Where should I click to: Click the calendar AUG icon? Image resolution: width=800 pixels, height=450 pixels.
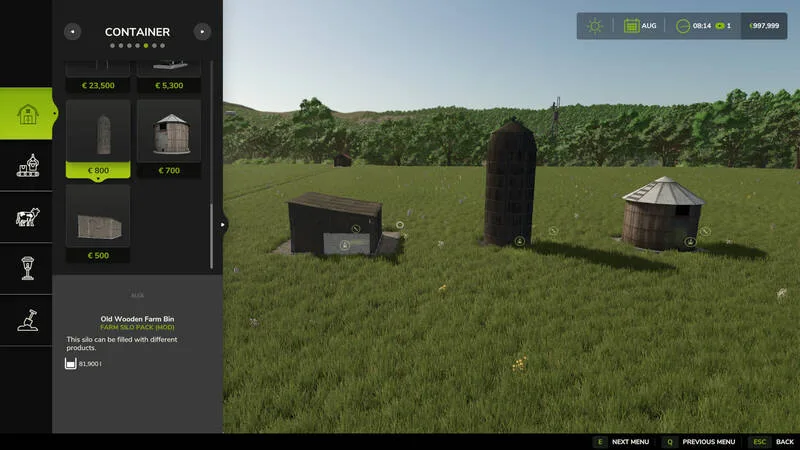[x=631, y=26]
